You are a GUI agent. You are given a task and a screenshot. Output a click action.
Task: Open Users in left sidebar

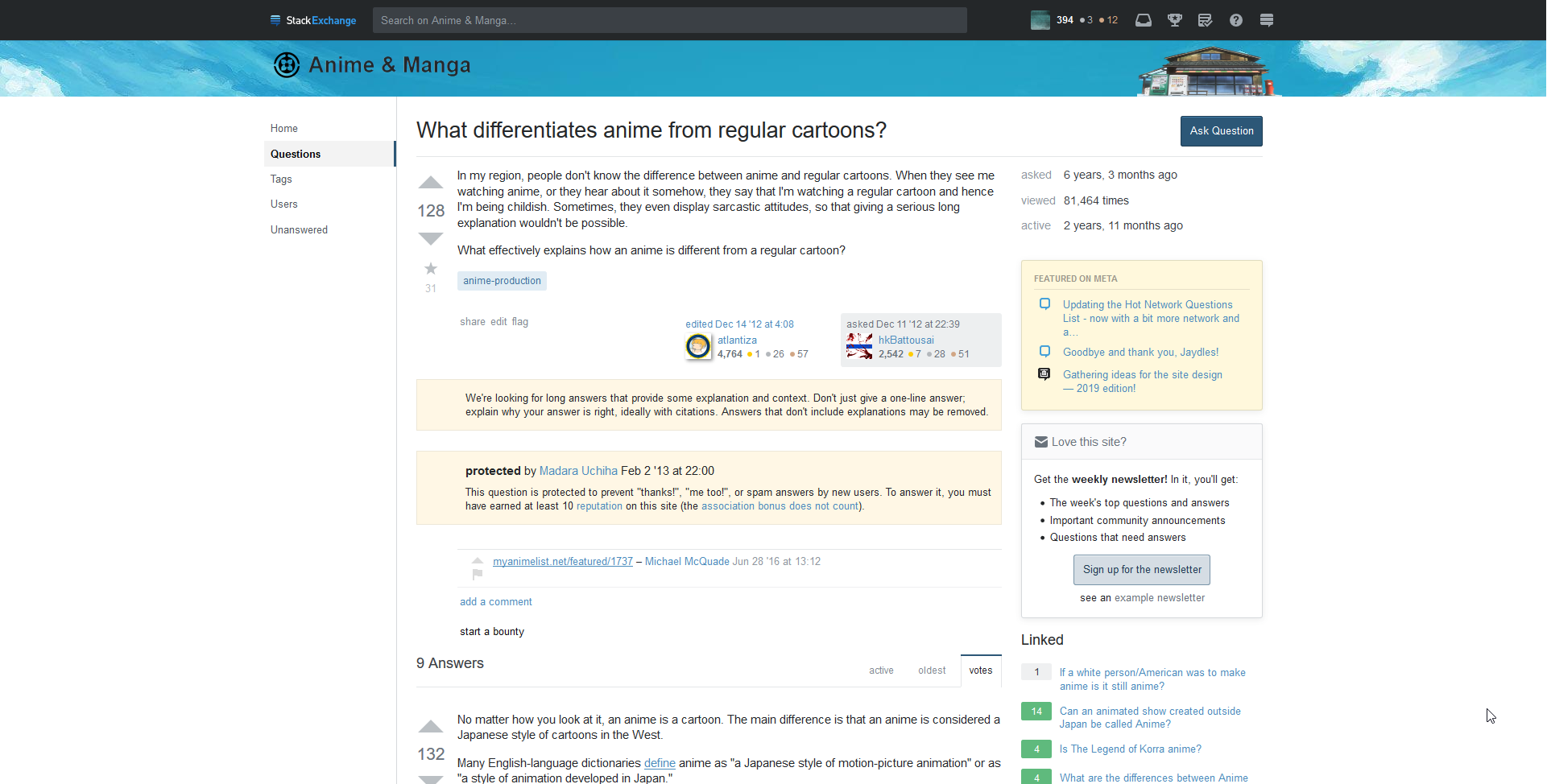284,204
